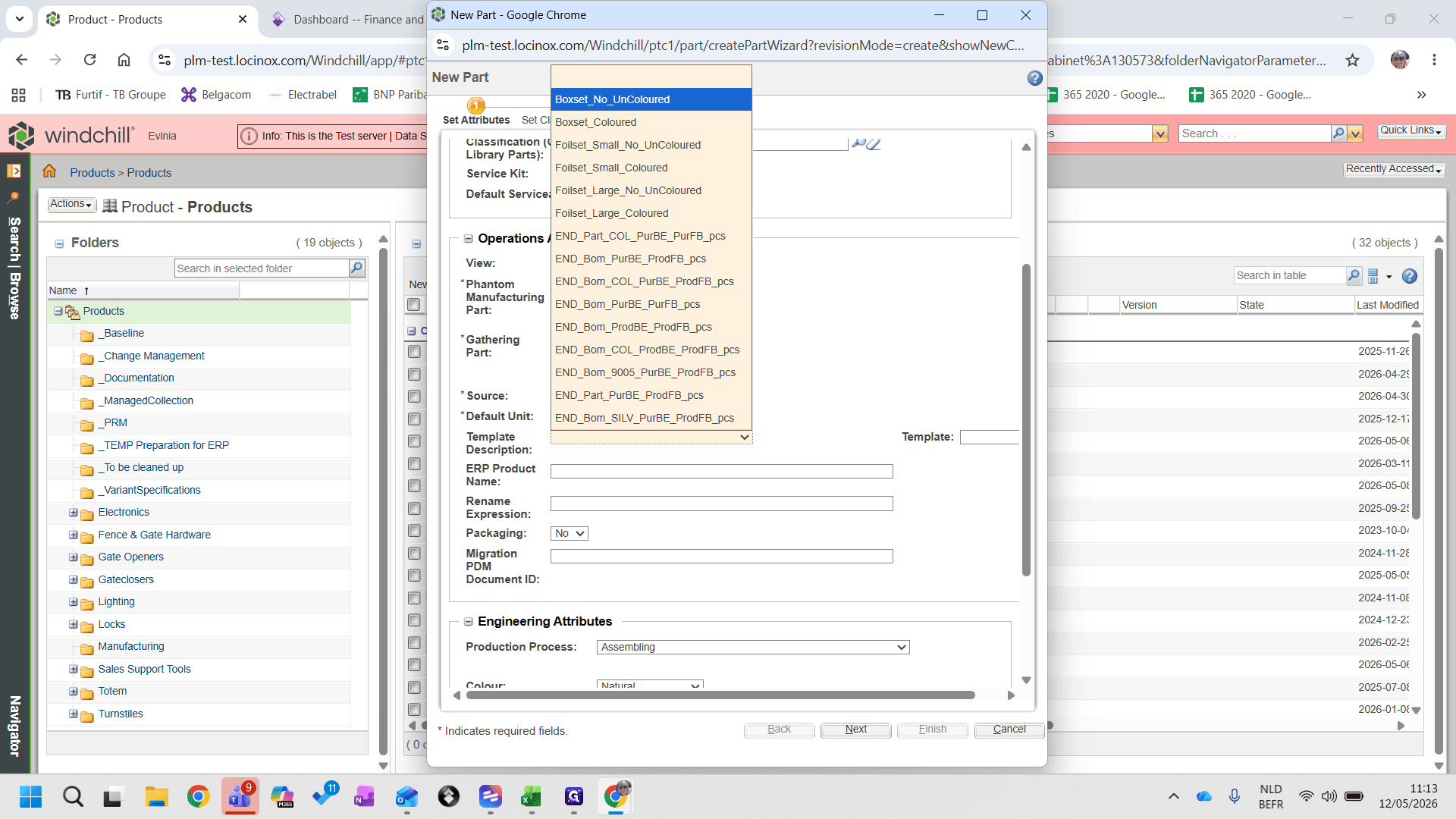The width and height of the screenshot is (1456, 819).
Task: Switch to the Dashboard Finance browser tab
Action: 350,20
